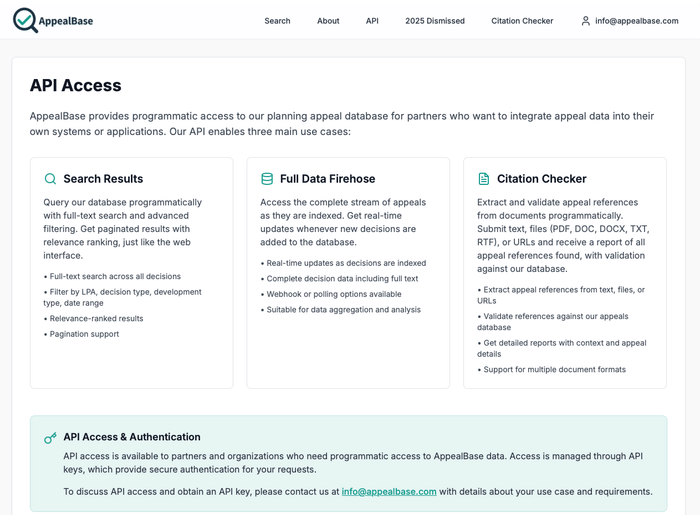Click the info@appealbase.com account link in header
Screen dimensions: 700x515
[x=636, y=21]
